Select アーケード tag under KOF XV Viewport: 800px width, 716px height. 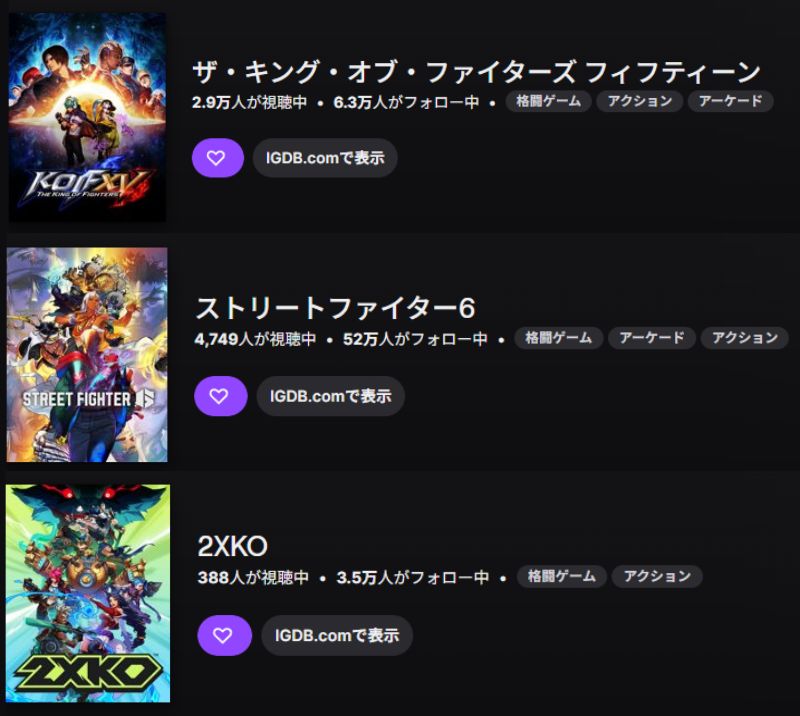click(731, 101)
